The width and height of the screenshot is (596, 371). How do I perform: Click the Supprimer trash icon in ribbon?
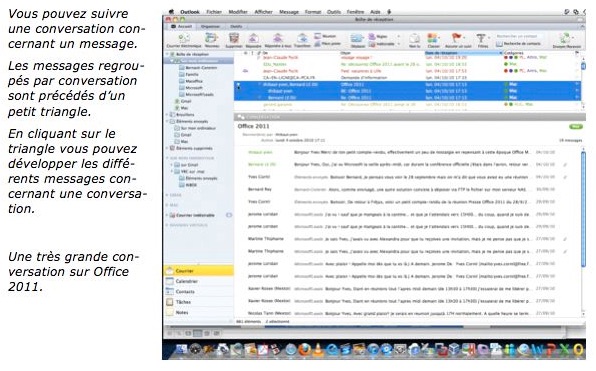click(234, 38)
